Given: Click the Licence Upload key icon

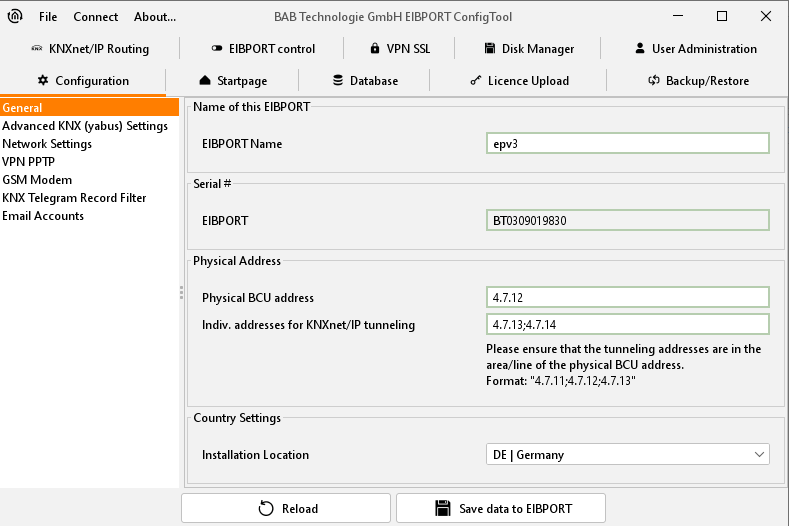Looking at the screenshot, I should click(475, 81).
